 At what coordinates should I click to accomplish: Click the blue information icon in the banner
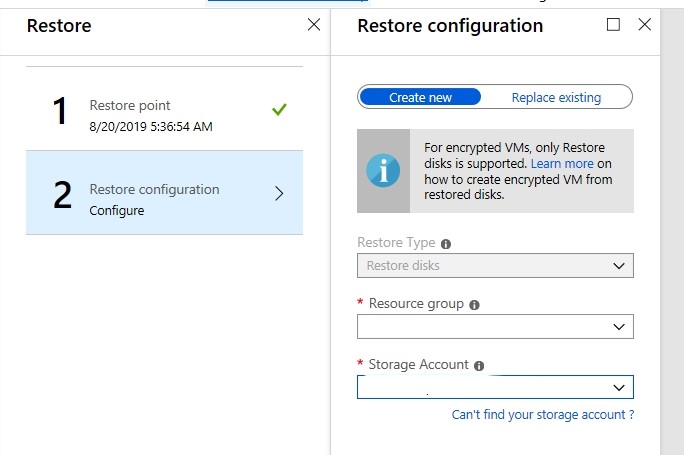click(x=383, y=171)
